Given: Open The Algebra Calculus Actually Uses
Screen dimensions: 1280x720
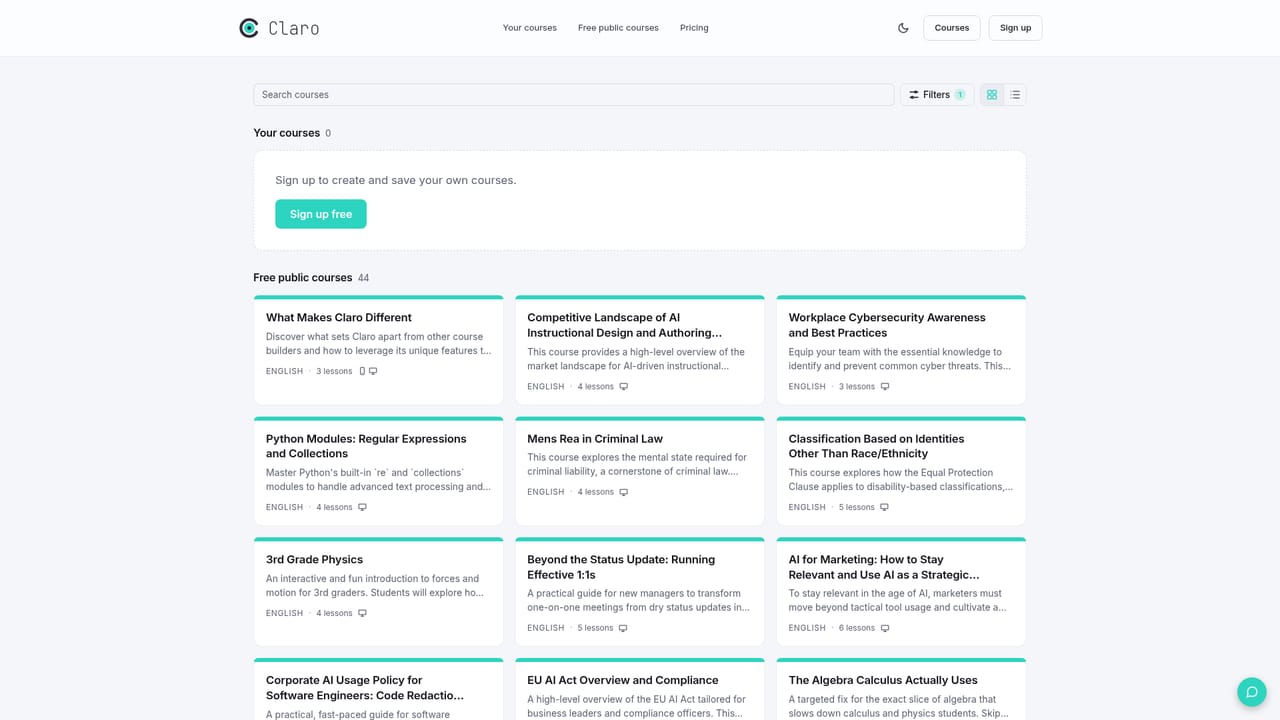Looking at the screenshot, I should click(883, 681).
